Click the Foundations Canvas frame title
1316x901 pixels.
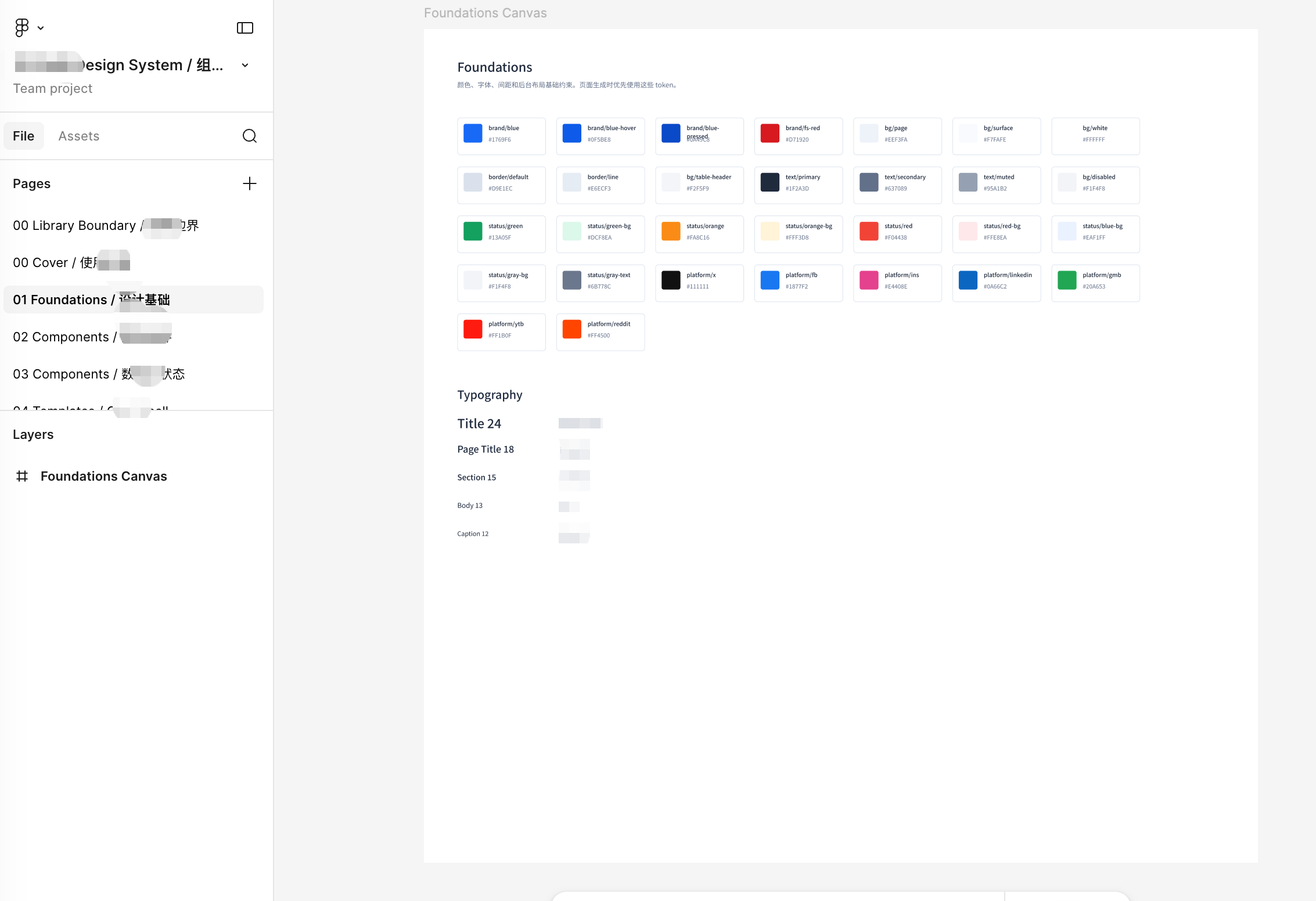click(x=486, y=13)
